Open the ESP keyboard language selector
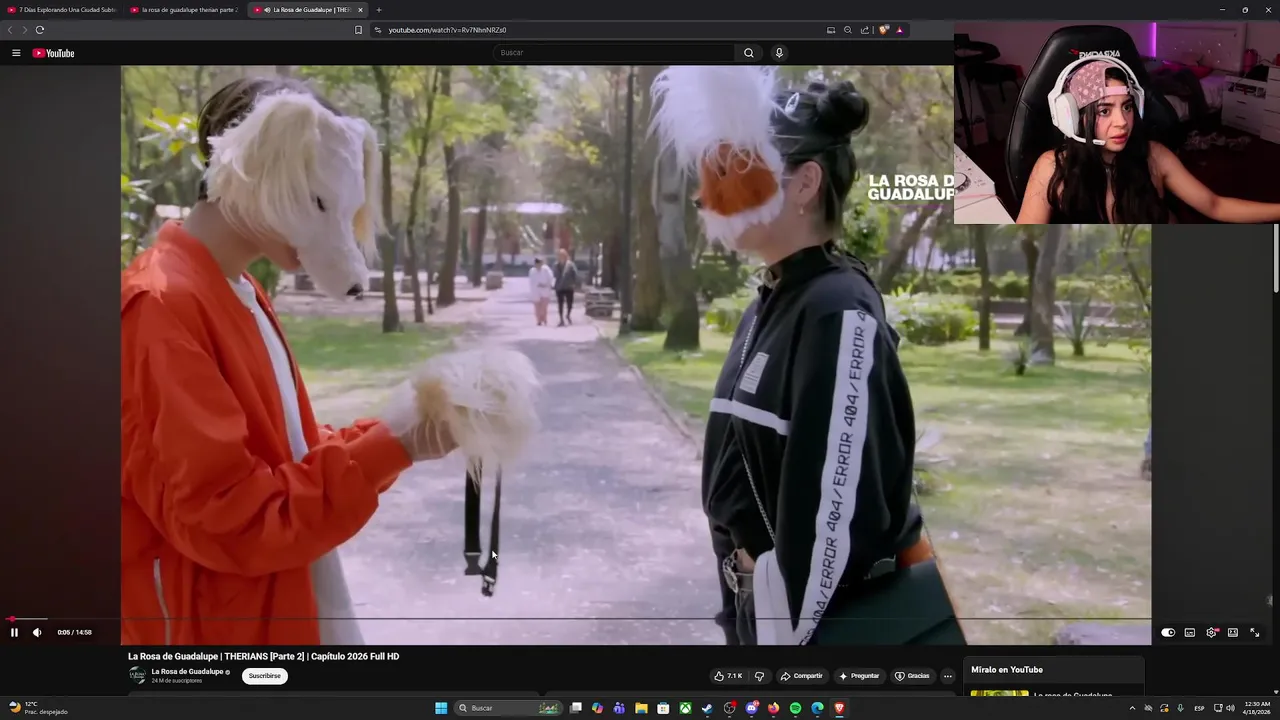 coord(1199,708)
